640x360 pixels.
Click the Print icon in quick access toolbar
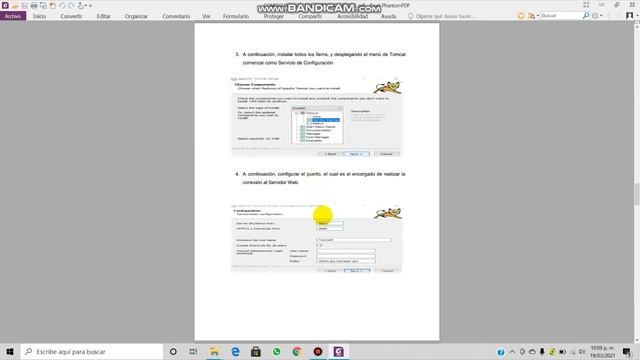(x=34, y=6)
